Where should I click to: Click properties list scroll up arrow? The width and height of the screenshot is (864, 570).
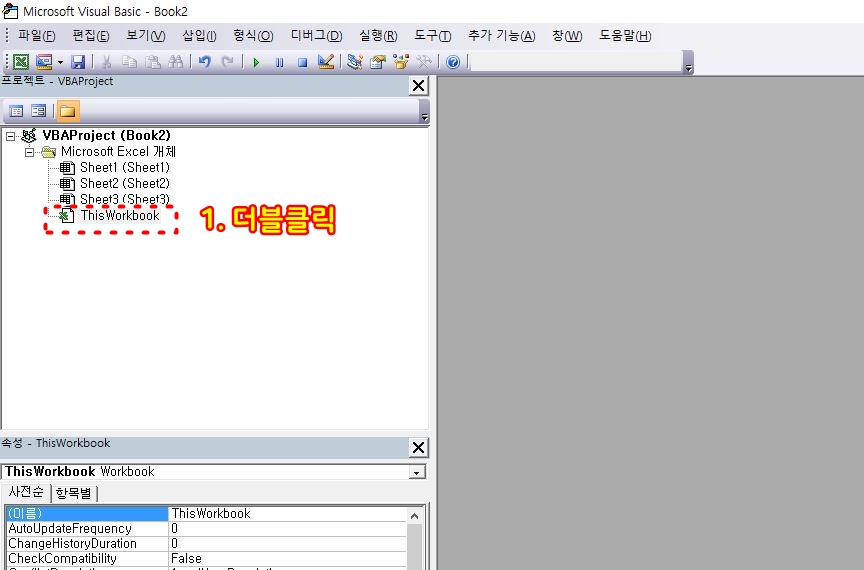(414, 516)
